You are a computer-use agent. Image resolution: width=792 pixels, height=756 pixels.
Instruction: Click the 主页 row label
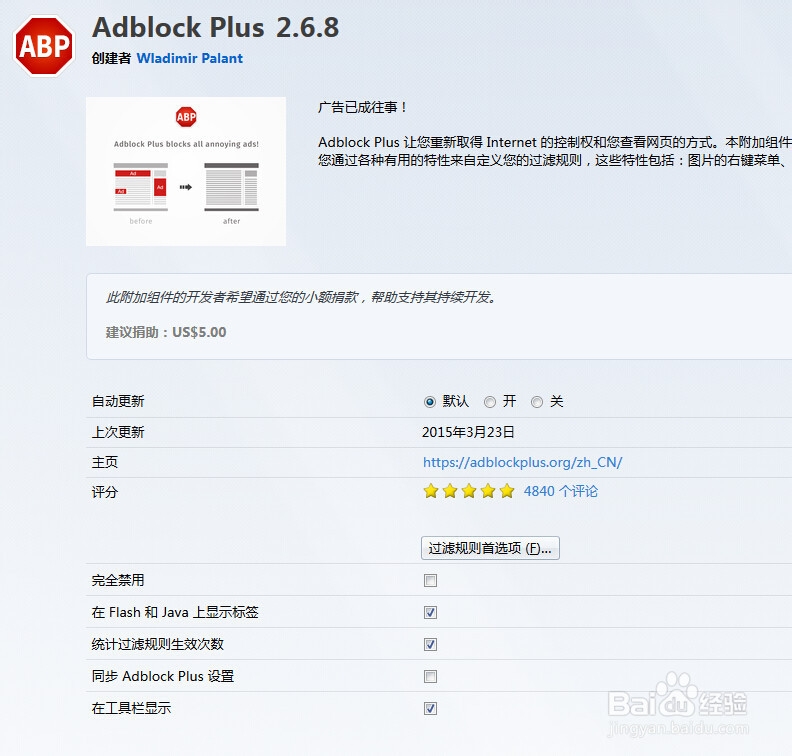[x=105, y=462]
